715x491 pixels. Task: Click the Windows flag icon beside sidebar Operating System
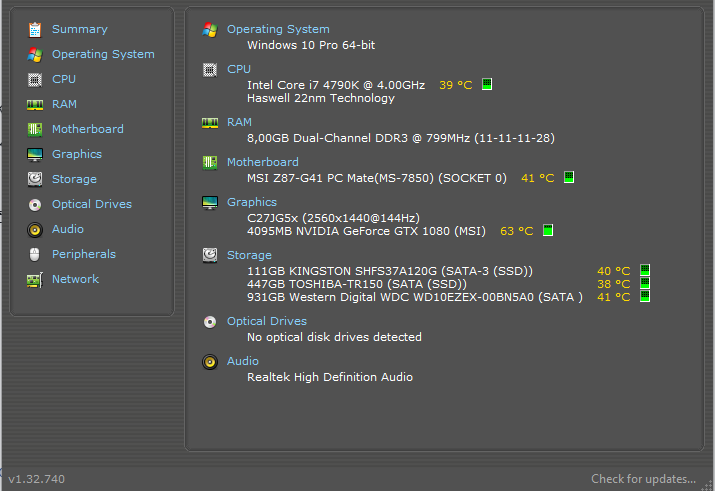point(35,55)
